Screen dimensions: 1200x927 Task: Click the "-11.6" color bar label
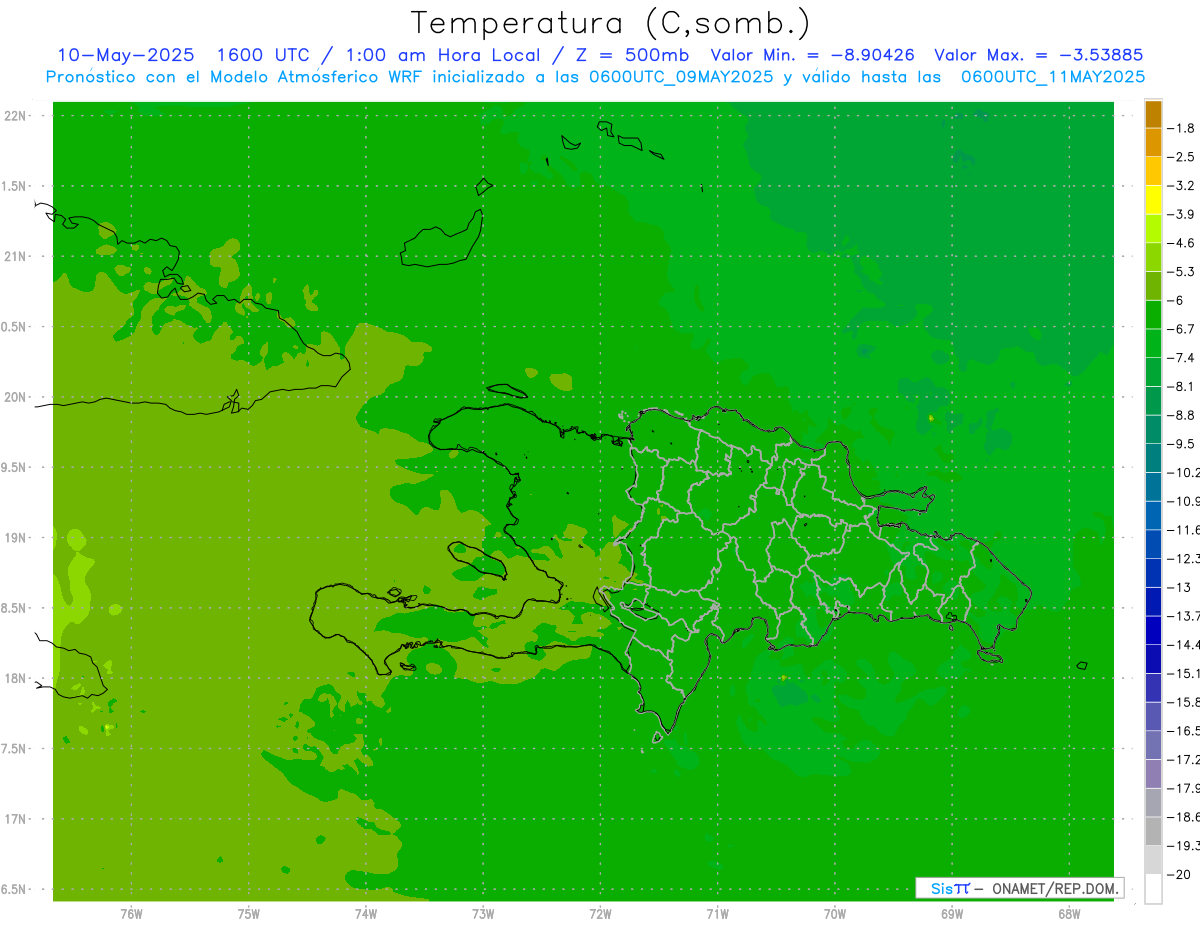point(1184,530)
